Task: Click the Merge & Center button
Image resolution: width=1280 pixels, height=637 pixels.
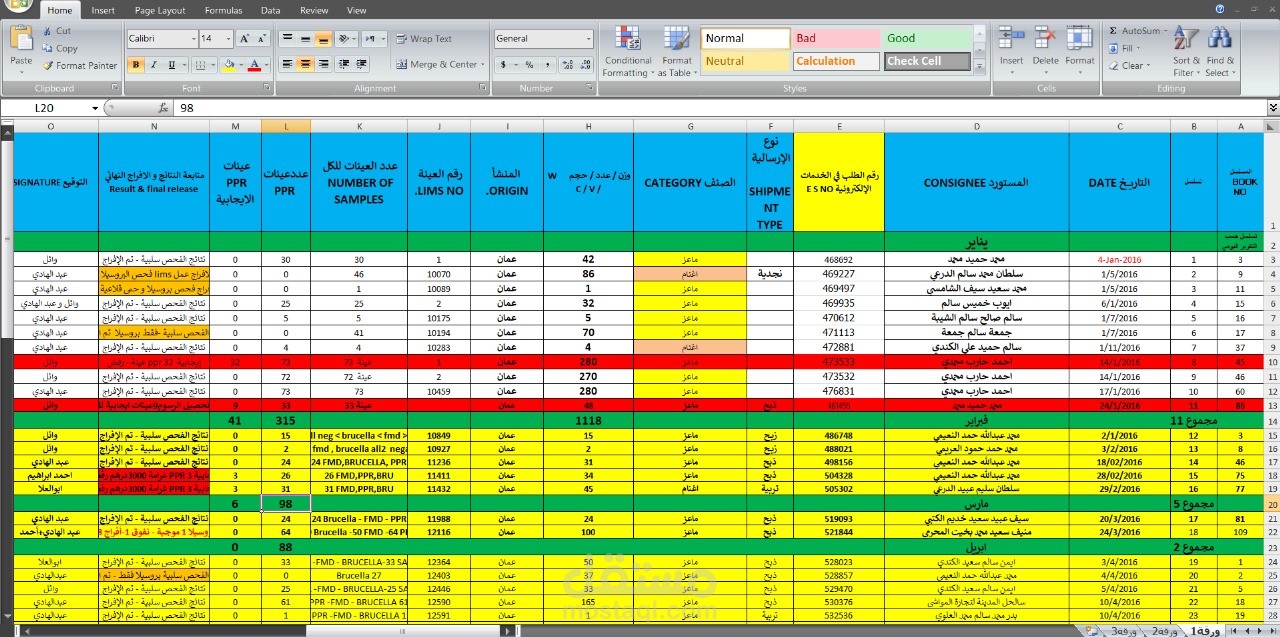Action: (438, 65)
